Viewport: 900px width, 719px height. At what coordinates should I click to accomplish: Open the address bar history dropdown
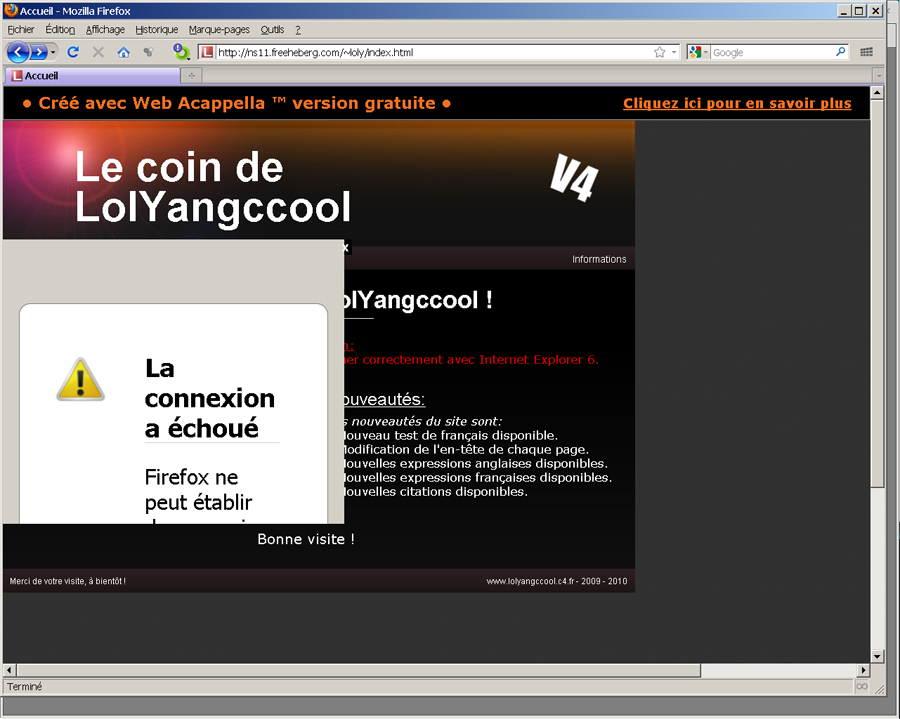pyautogui.click(x=674, y=52)
